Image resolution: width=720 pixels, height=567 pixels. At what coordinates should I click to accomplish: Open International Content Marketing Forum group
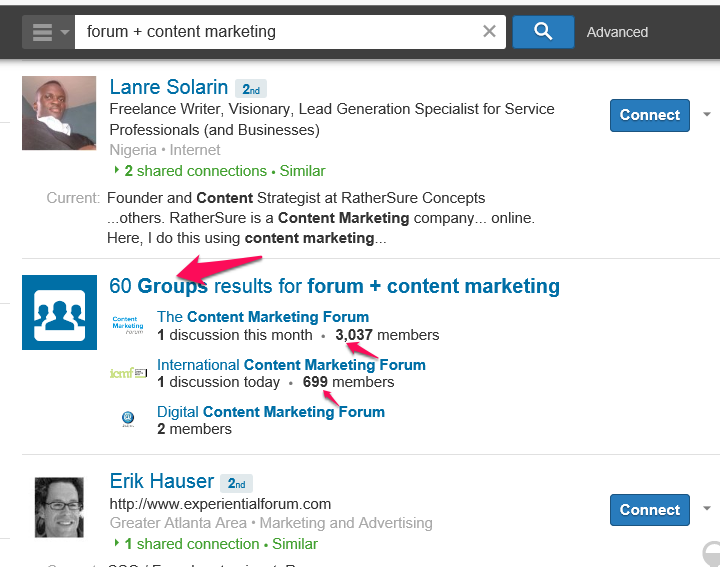coord(291,365)
